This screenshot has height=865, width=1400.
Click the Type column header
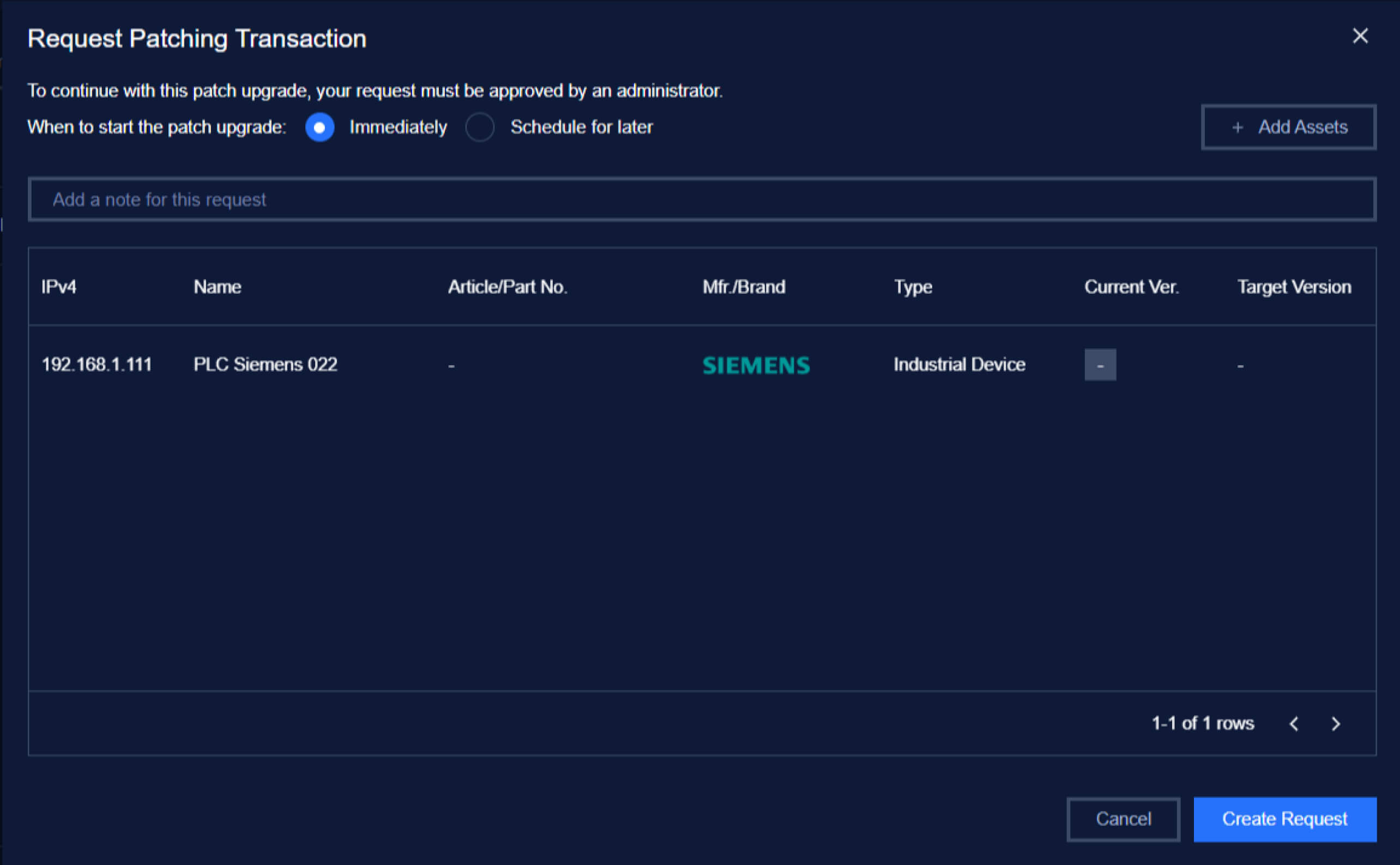(913, 287)
